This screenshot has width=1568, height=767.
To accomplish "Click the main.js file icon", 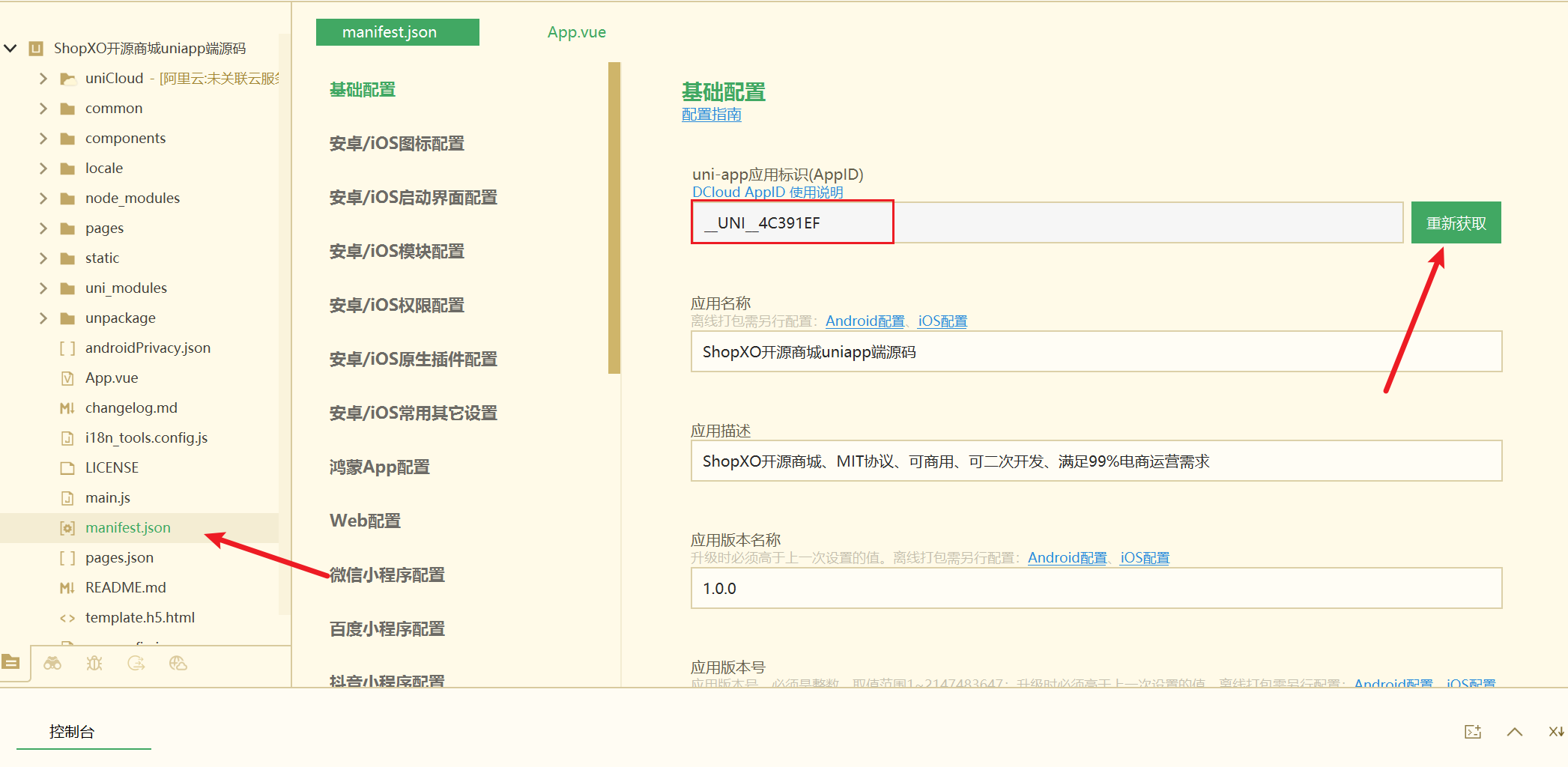I will pyautogui.click(x=67, y=498).
